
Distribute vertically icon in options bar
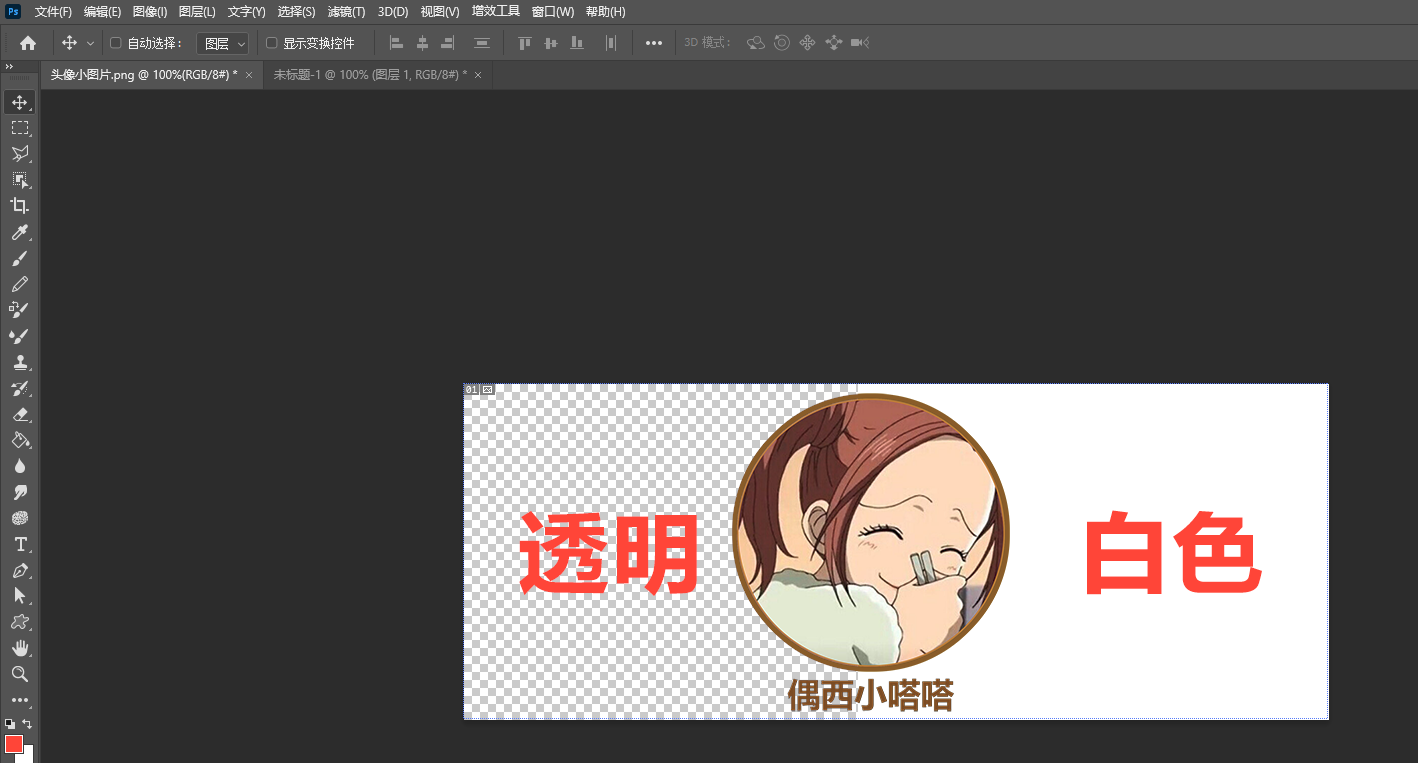[482, 43]
